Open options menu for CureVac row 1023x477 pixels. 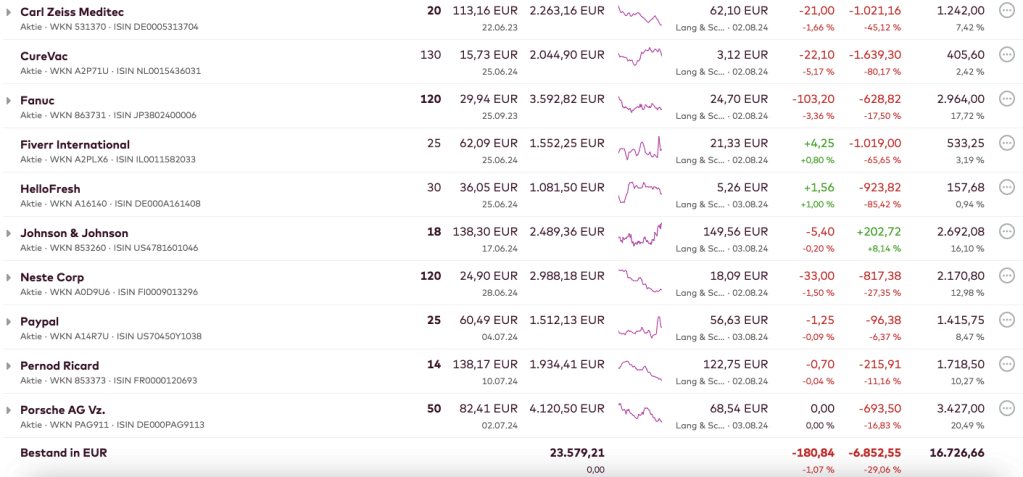[1006, 55]
